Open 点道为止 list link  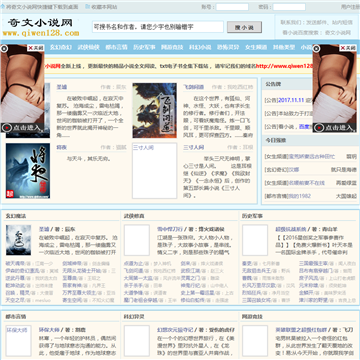tap(134, 263)
